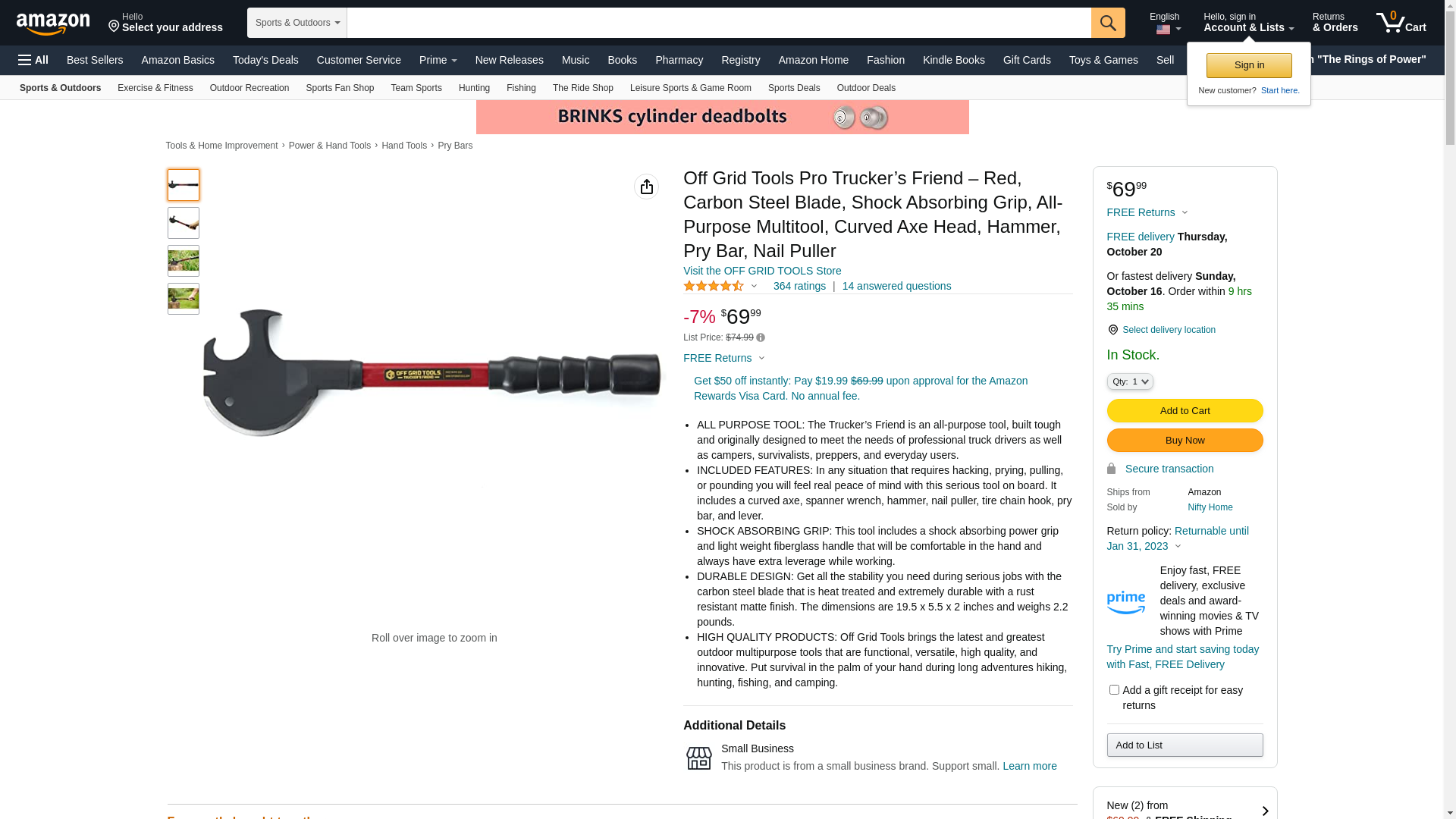This screenshot has height=819, width=1456.
Task: Click in the search input field
Action: (719, 23)
